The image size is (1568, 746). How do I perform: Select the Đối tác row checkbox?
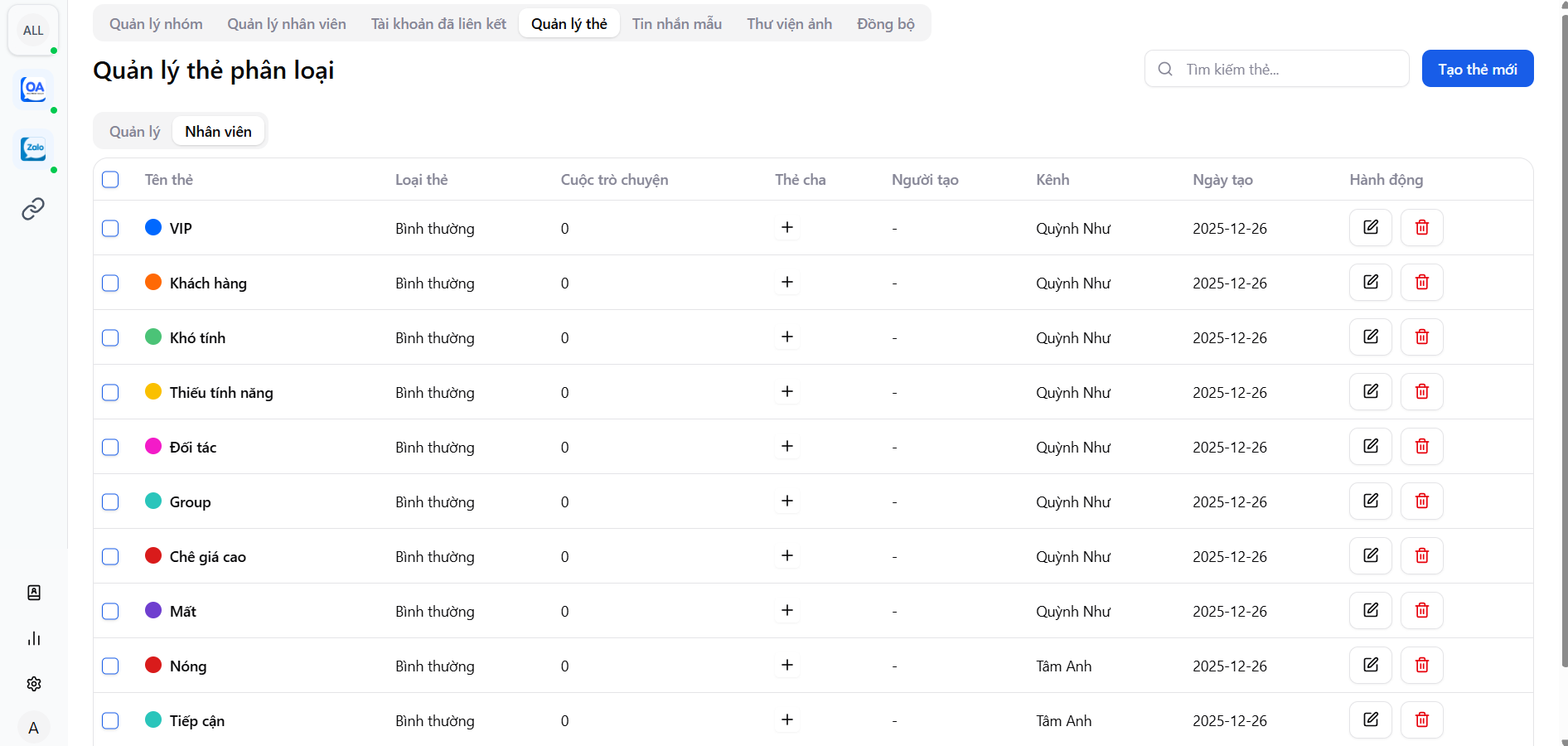click(x=110, y=447)
